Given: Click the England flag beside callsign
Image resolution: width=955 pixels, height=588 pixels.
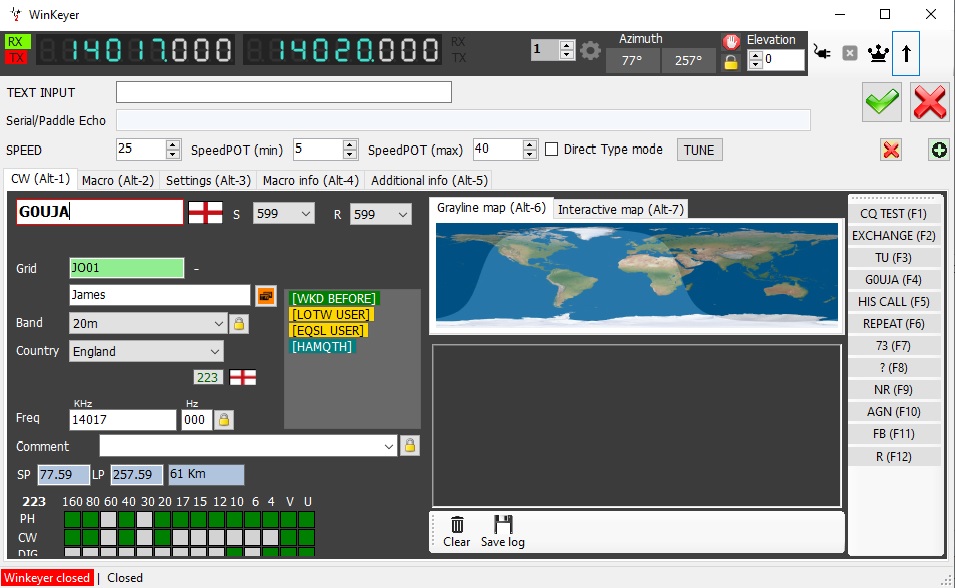Looking at the screenshot, I should click(x=206, y=213).
